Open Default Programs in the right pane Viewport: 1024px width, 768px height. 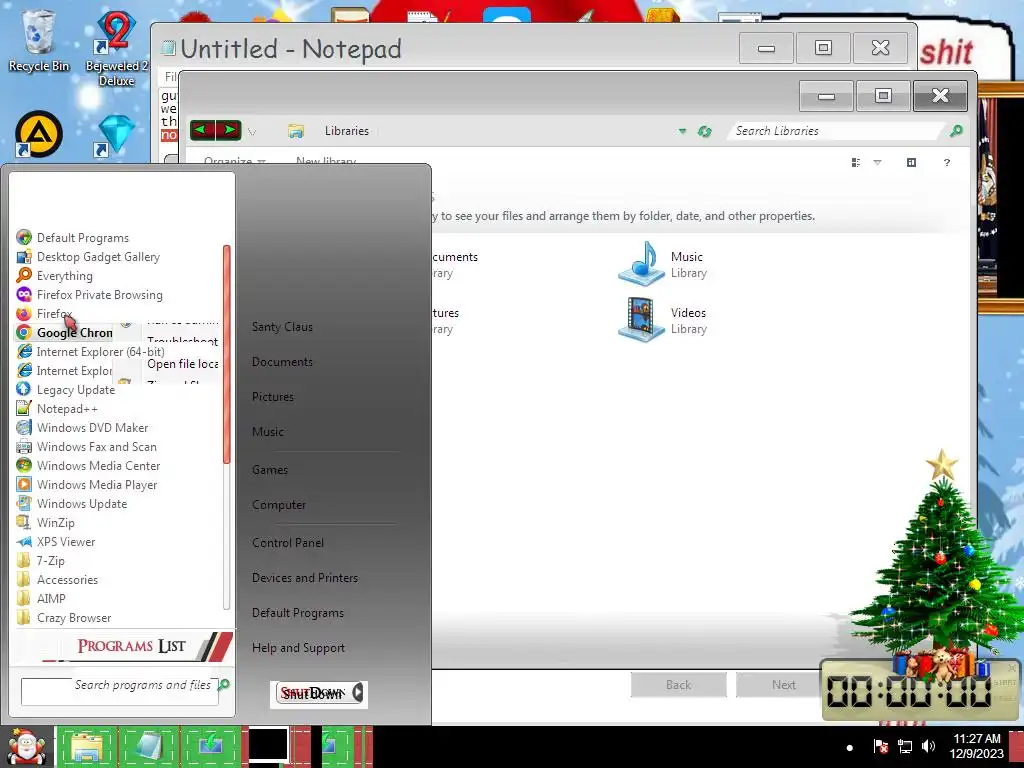point(298,613)
